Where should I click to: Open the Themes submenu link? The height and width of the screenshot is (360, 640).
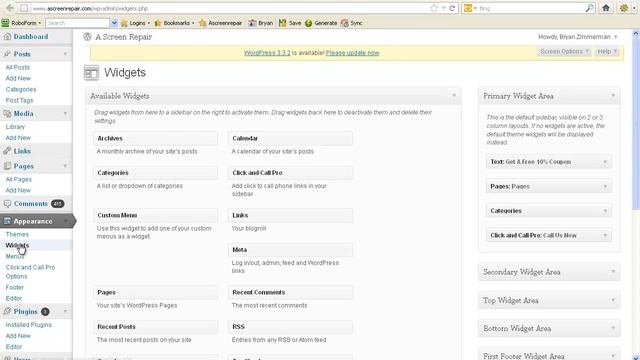[x=17, y=234]
